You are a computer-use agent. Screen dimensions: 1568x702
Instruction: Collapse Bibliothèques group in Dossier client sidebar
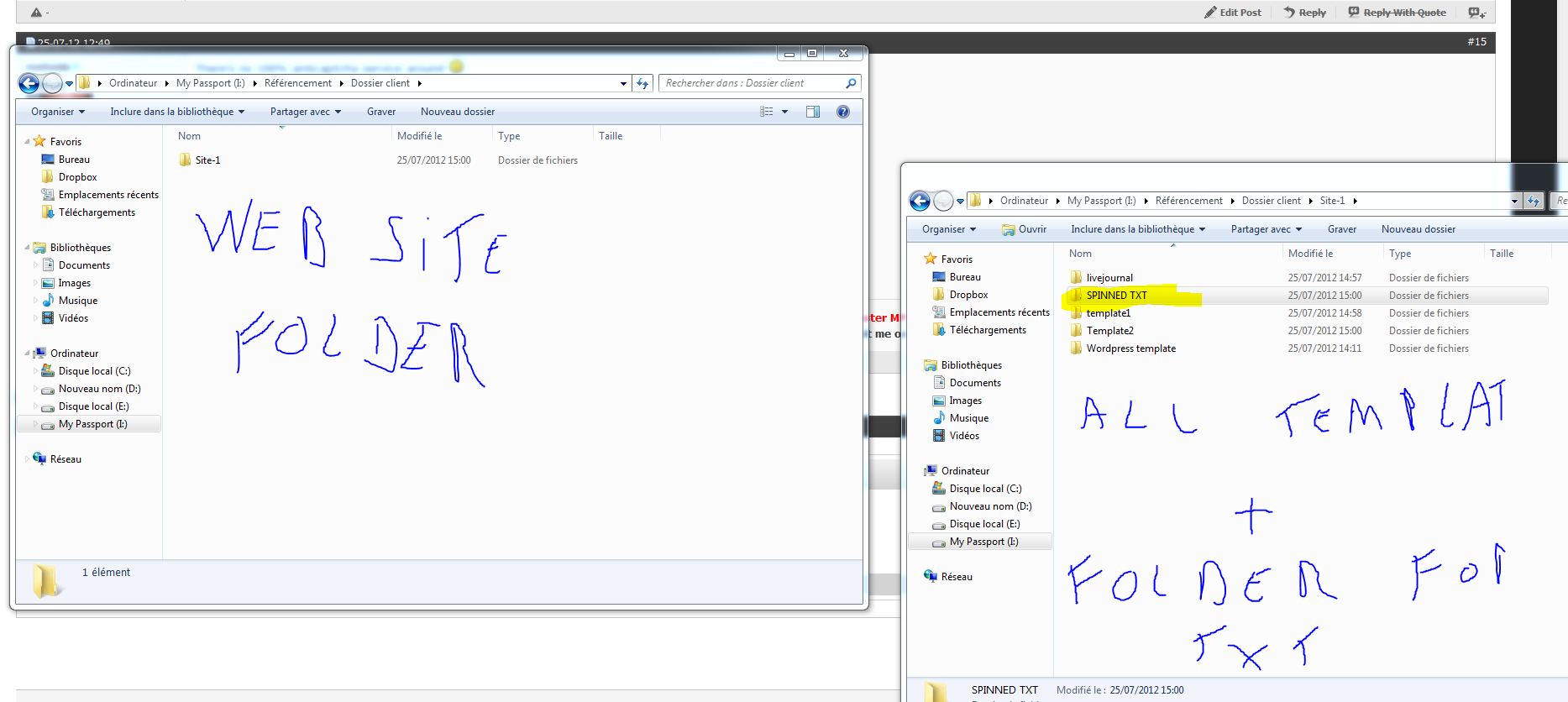pos(27,248)
